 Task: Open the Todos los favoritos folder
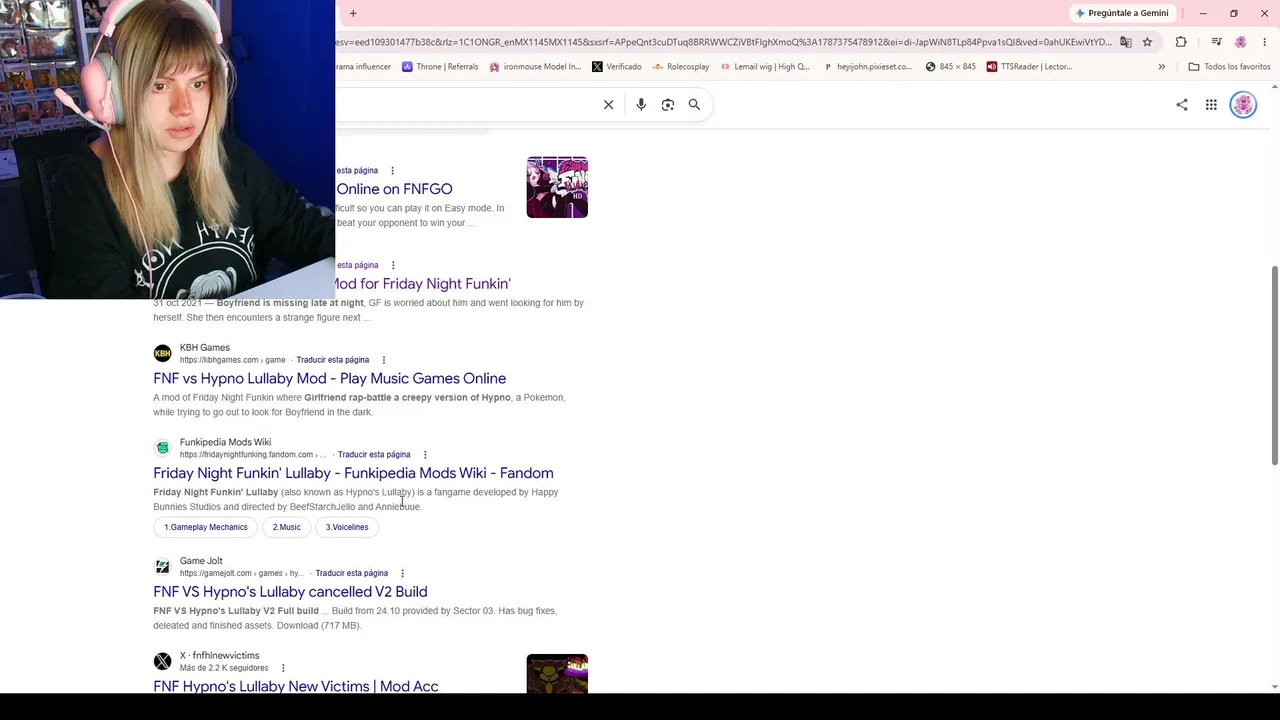1229,67
